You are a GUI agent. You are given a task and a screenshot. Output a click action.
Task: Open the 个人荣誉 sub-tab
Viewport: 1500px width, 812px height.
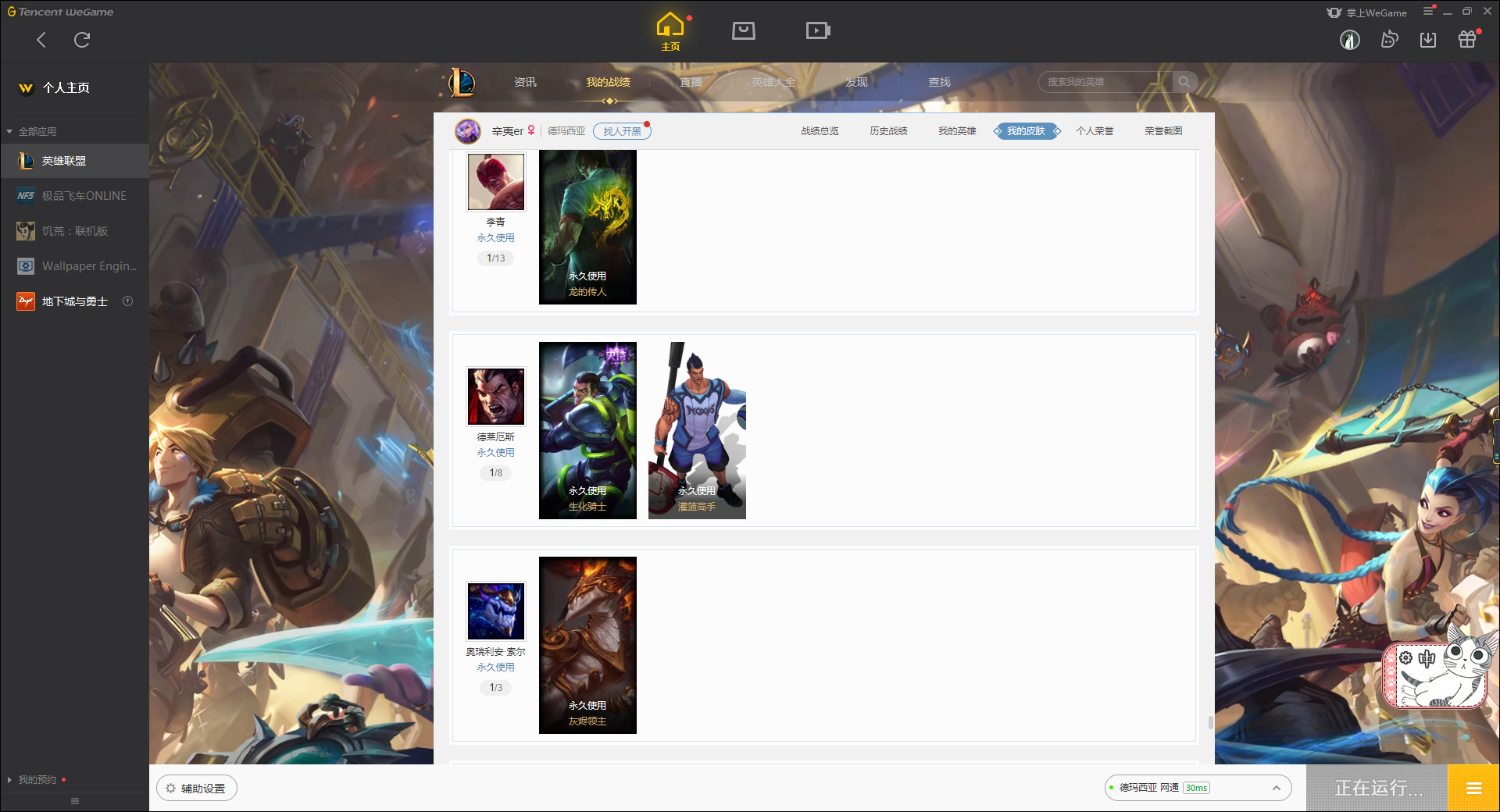1095,131
